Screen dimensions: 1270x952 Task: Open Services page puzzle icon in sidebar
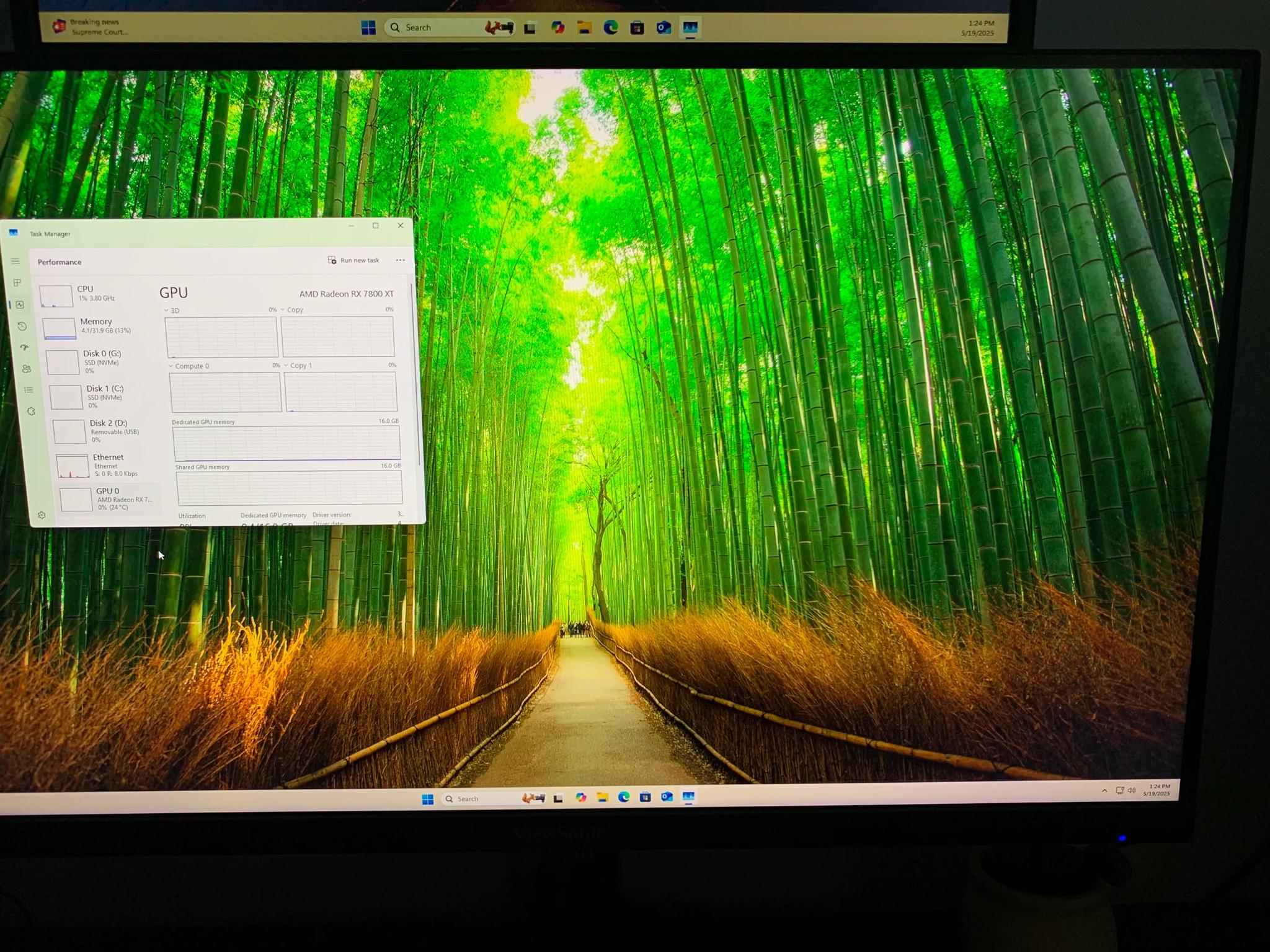click(31, 411)
